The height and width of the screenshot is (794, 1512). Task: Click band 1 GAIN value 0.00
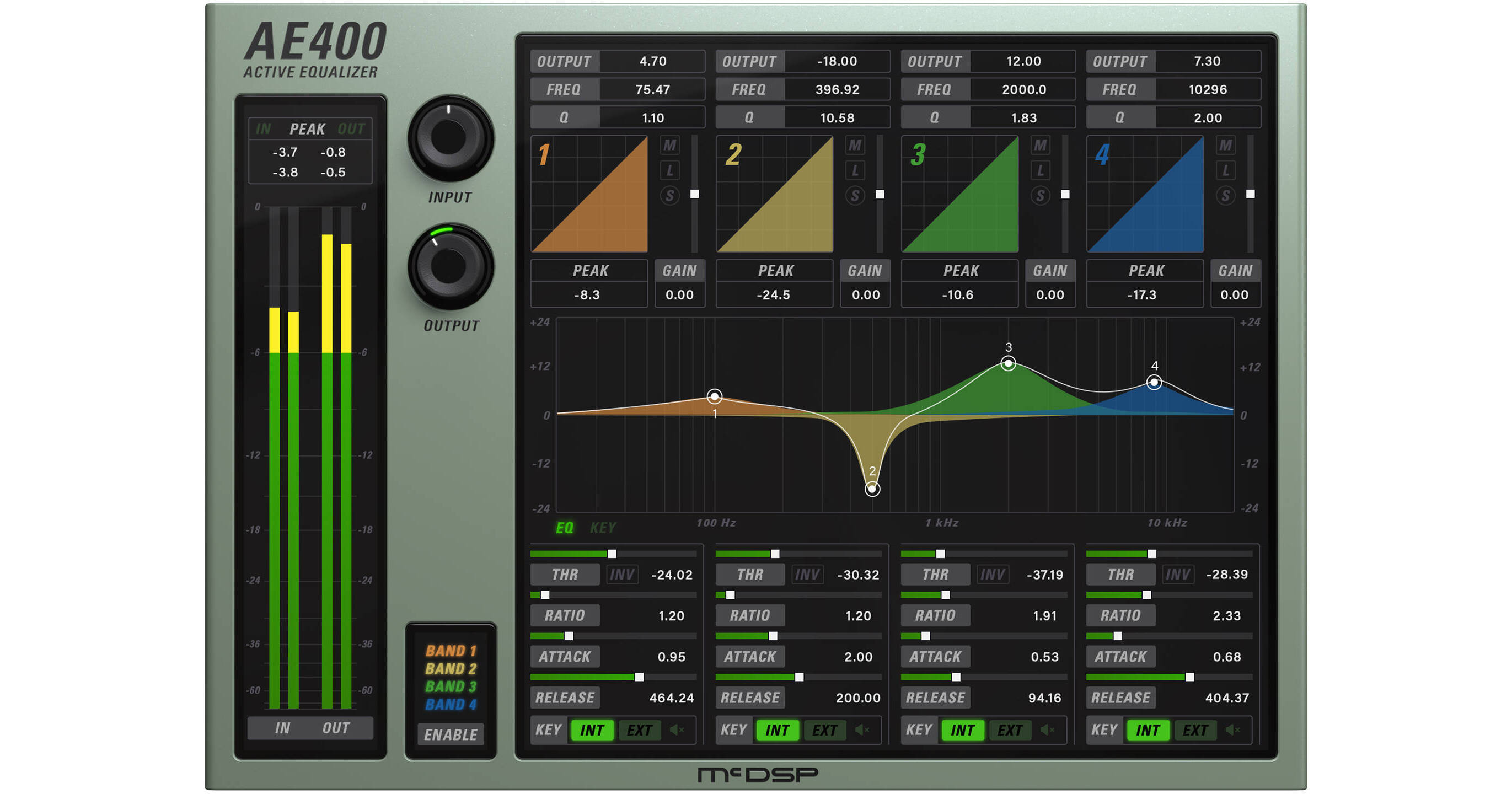click(x=680, y=295)
